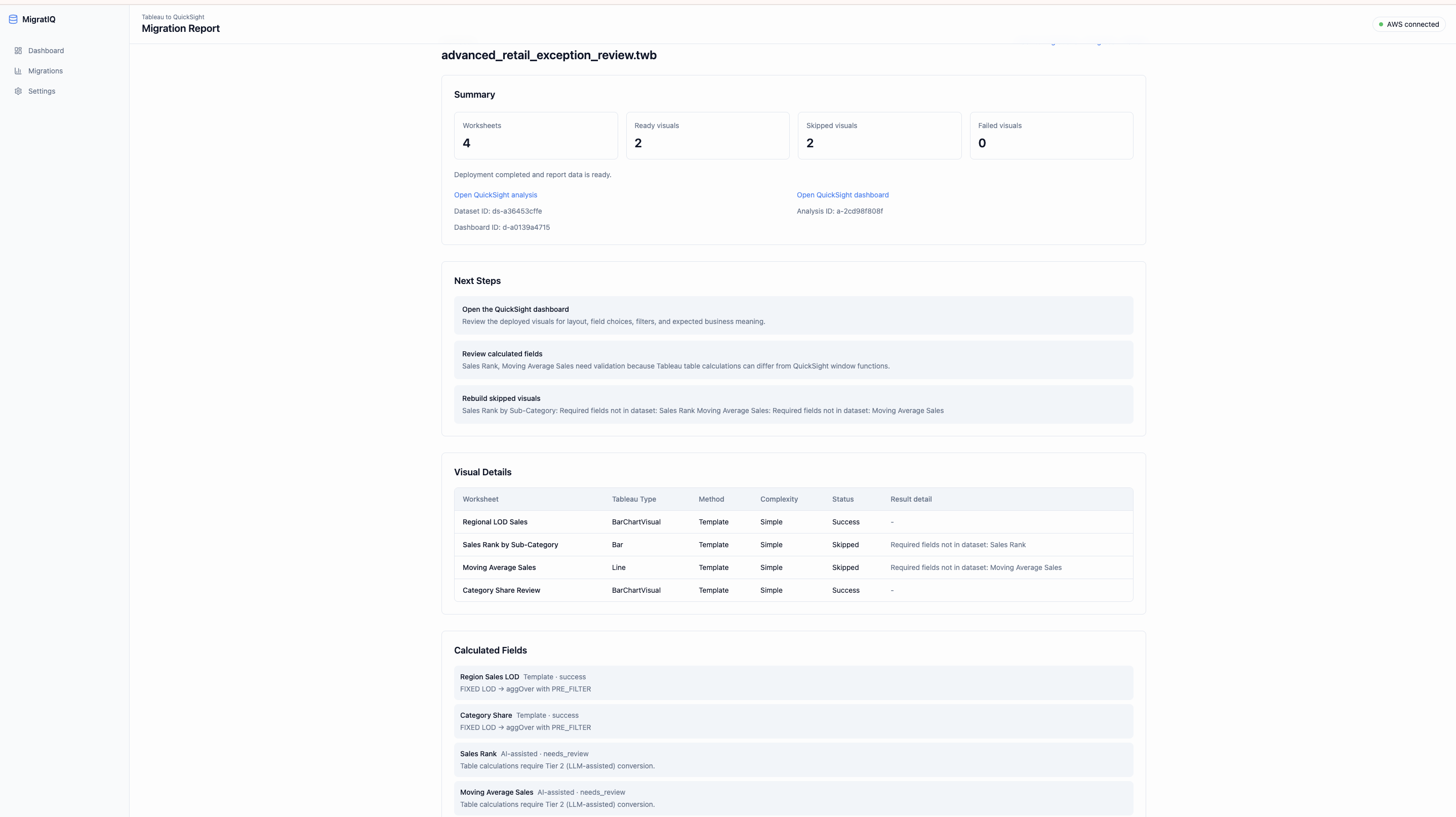The height and width of the screenshot is (817, 1456).
Task: Click the Visual Details section heading
Action: click(482, 472)
